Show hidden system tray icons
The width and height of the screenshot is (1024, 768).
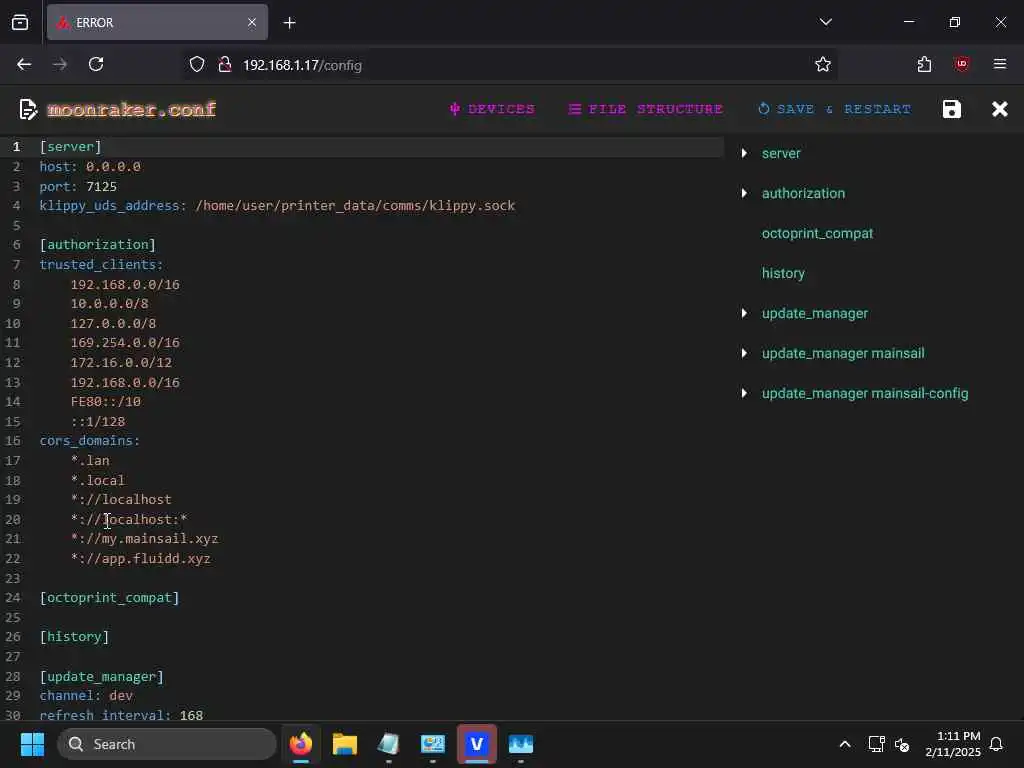click(x=844, y=744)
